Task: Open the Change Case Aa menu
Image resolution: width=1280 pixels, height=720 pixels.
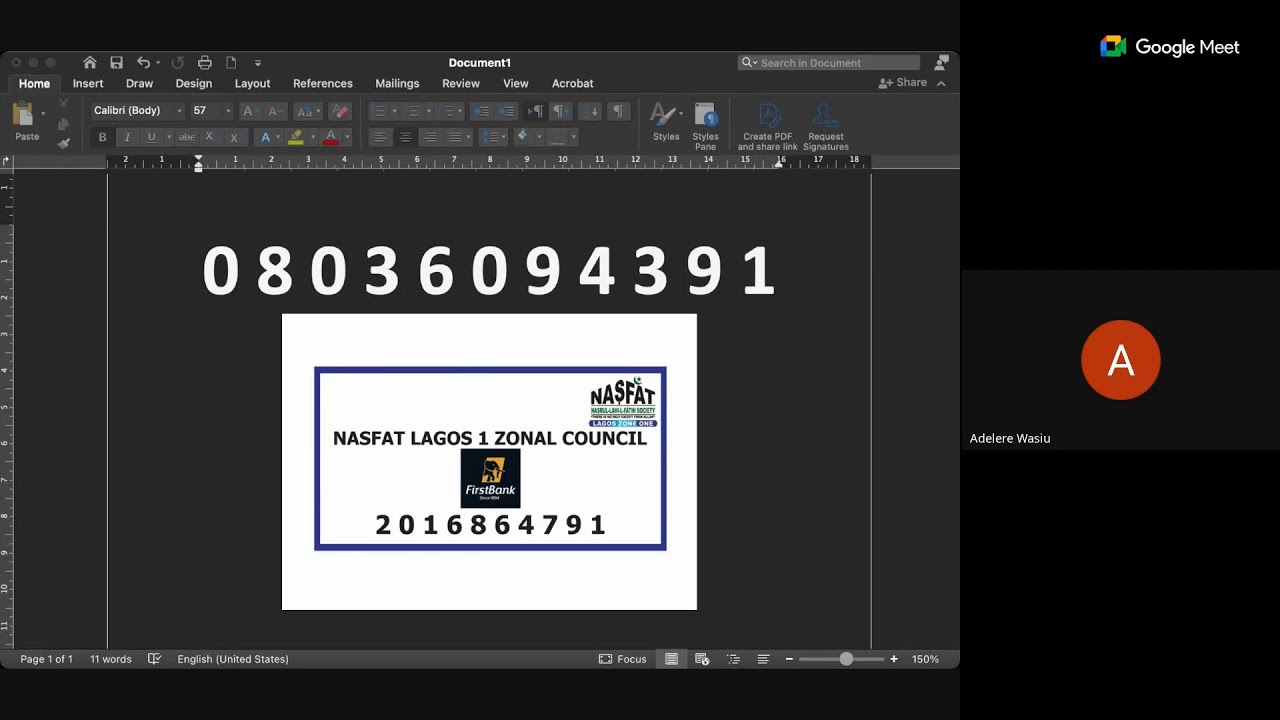Action: coord(308,111)
